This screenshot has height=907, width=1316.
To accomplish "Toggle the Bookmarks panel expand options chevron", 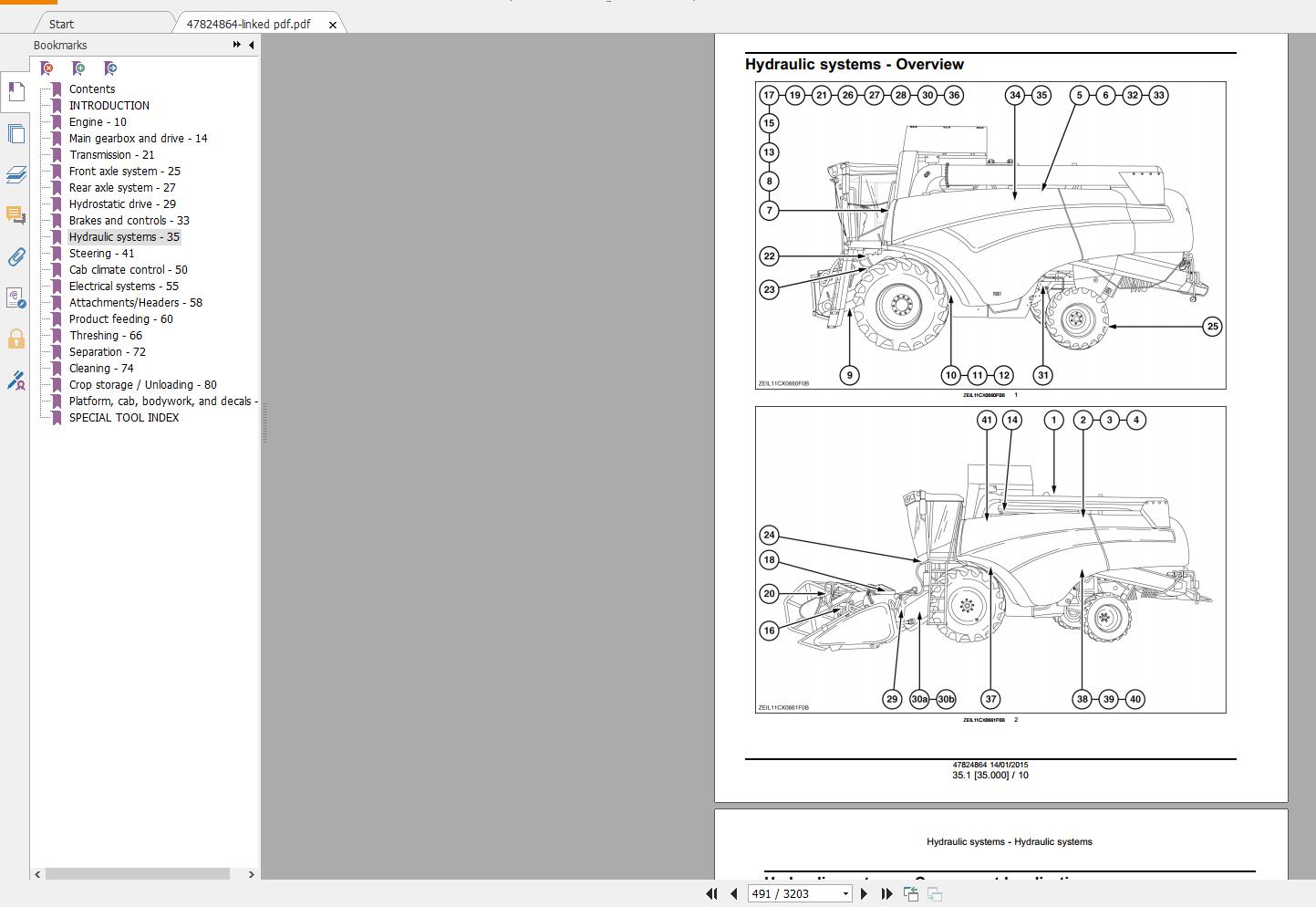I will click(235, 45).
